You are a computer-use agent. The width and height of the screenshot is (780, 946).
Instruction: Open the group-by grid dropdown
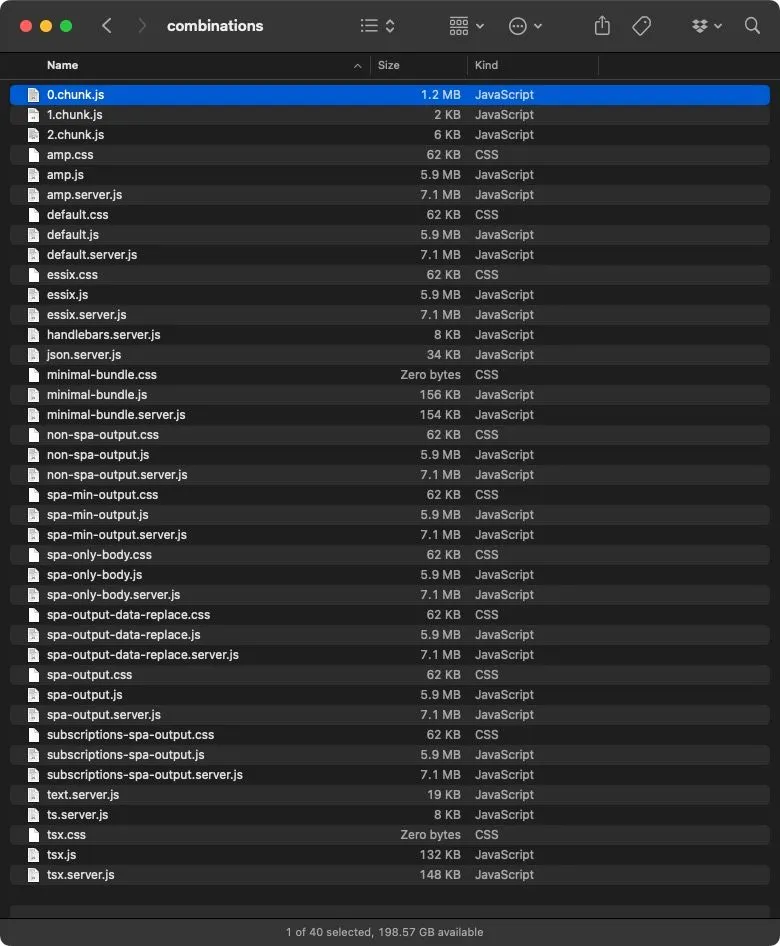coord(466,26)
